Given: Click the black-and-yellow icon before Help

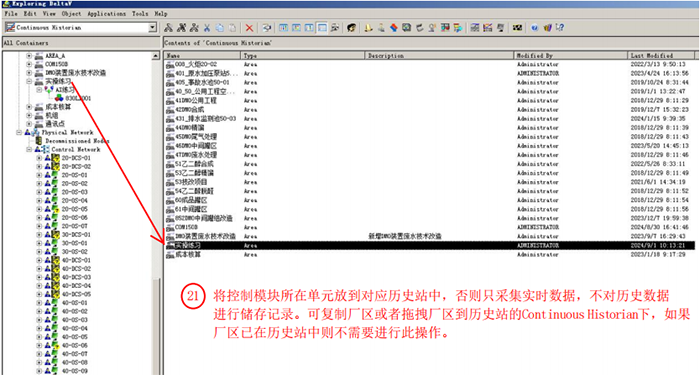Looking at the screenshot, I should pos(517,28).
